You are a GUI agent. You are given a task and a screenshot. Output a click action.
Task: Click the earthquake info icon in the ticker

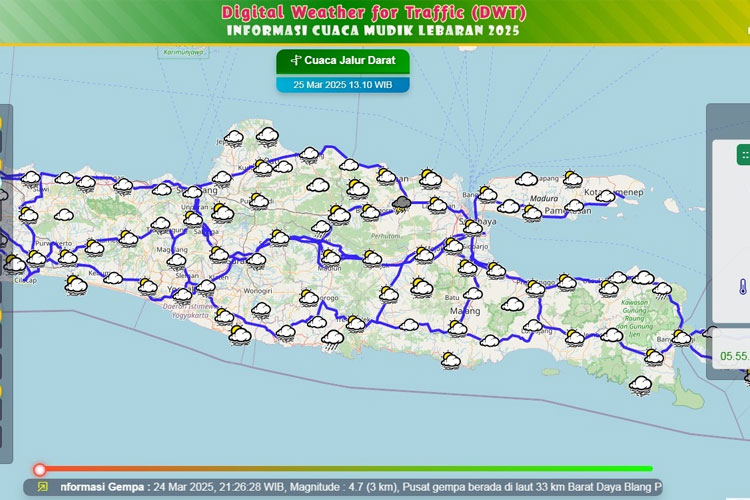43,487
